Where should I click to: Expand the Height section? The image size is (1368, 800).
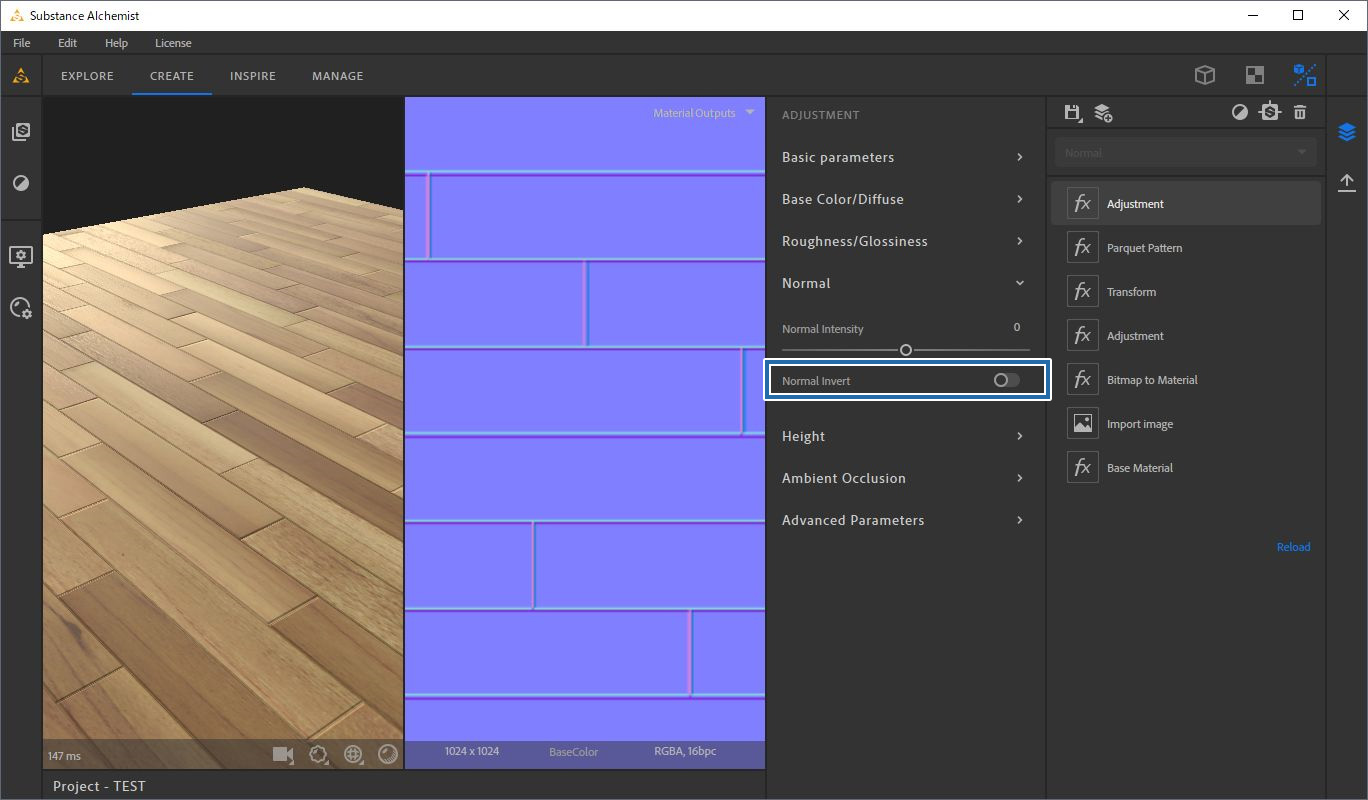[x=904, y=436]
